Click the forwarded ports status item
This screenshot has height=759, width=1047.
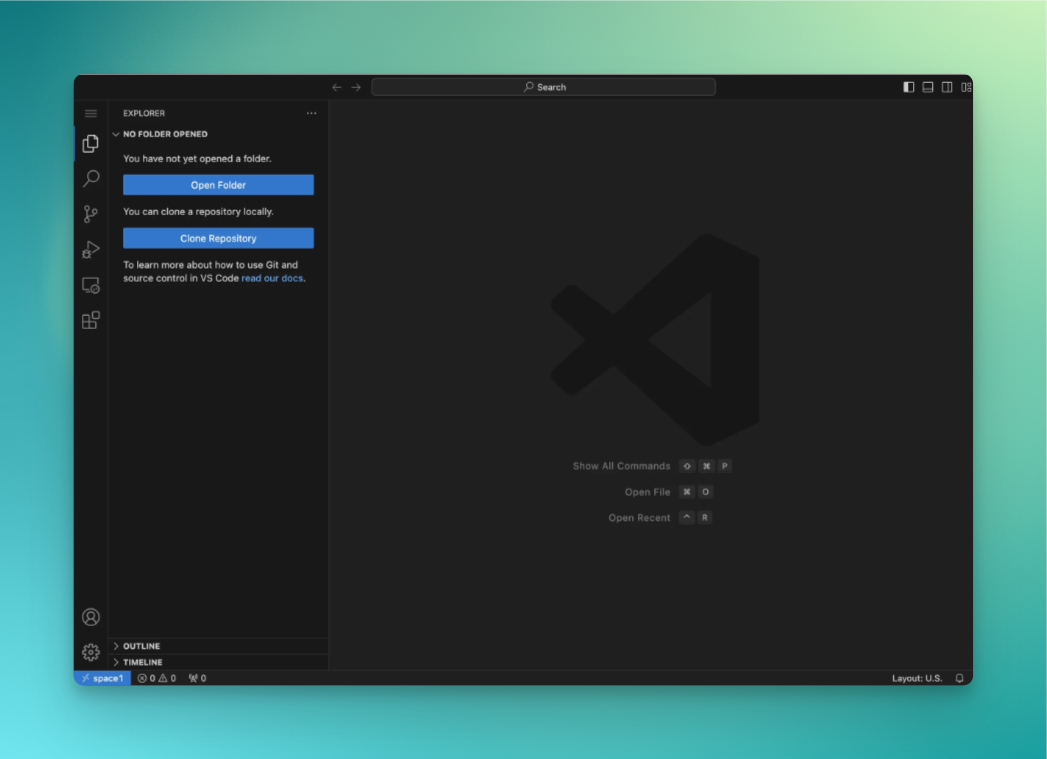pyautogui.click(x=197, y=678)
